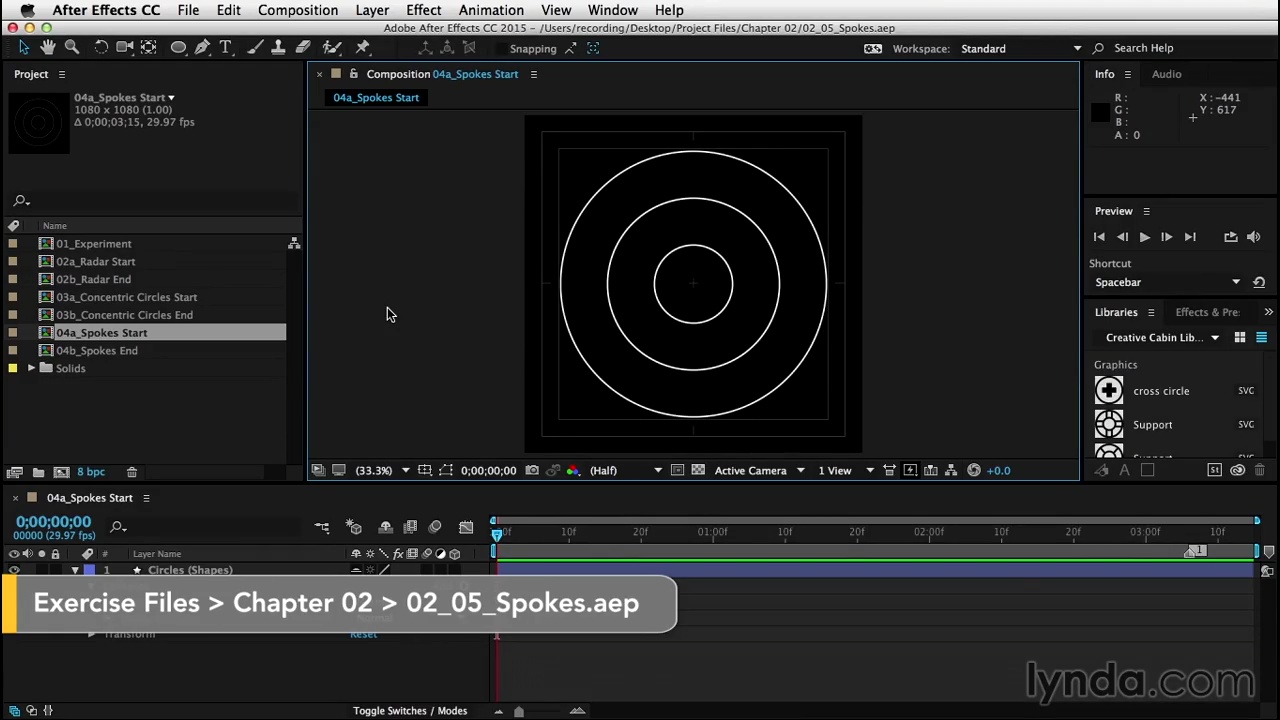Viewport: 1280px width, 720px height.
Task: Select 04b_Spokes End composition
Action: click(x=96, y=351)
